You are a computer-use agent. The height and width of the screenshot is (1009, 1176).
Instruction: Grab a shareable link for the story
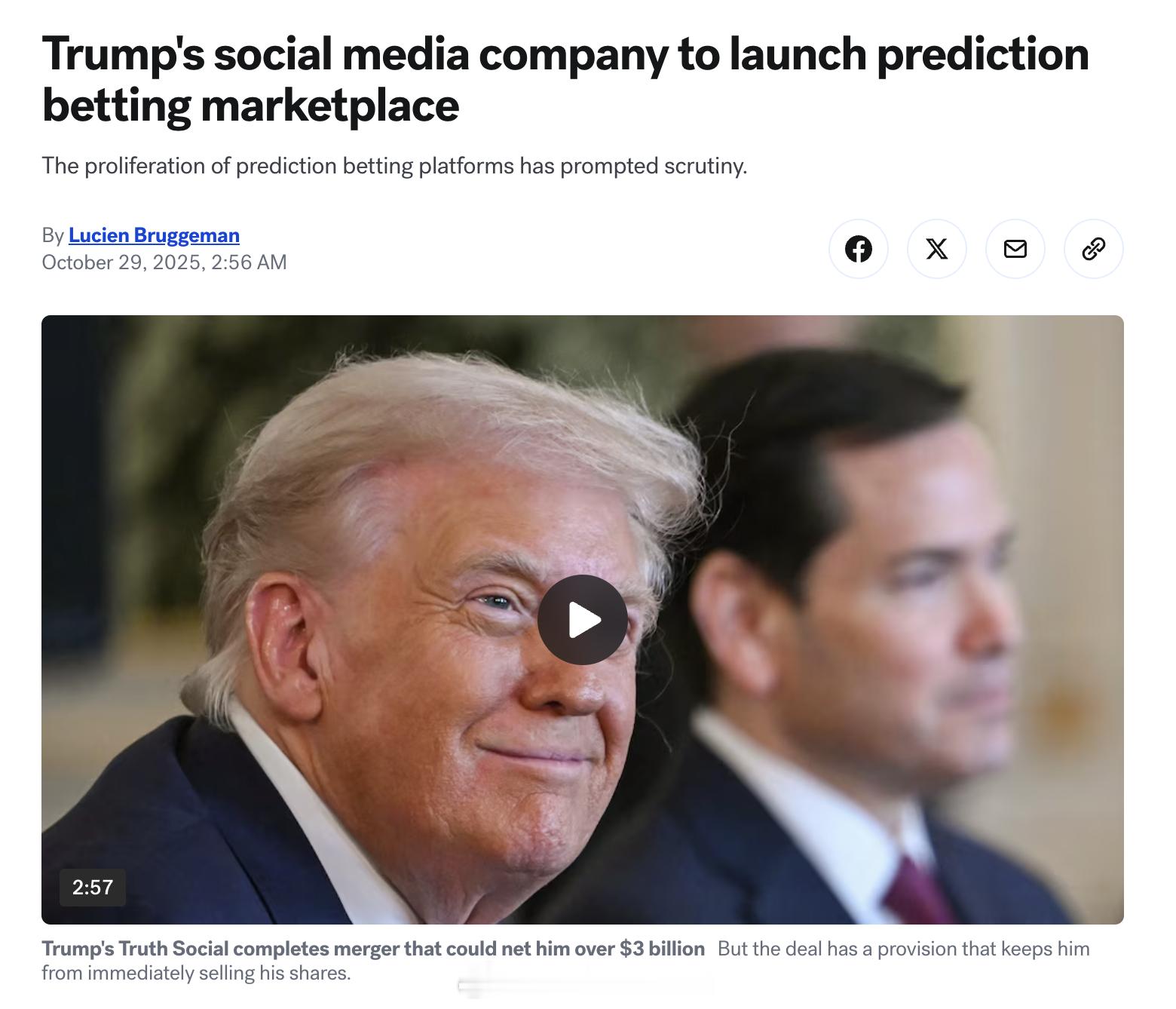[x=1094, y=249]
